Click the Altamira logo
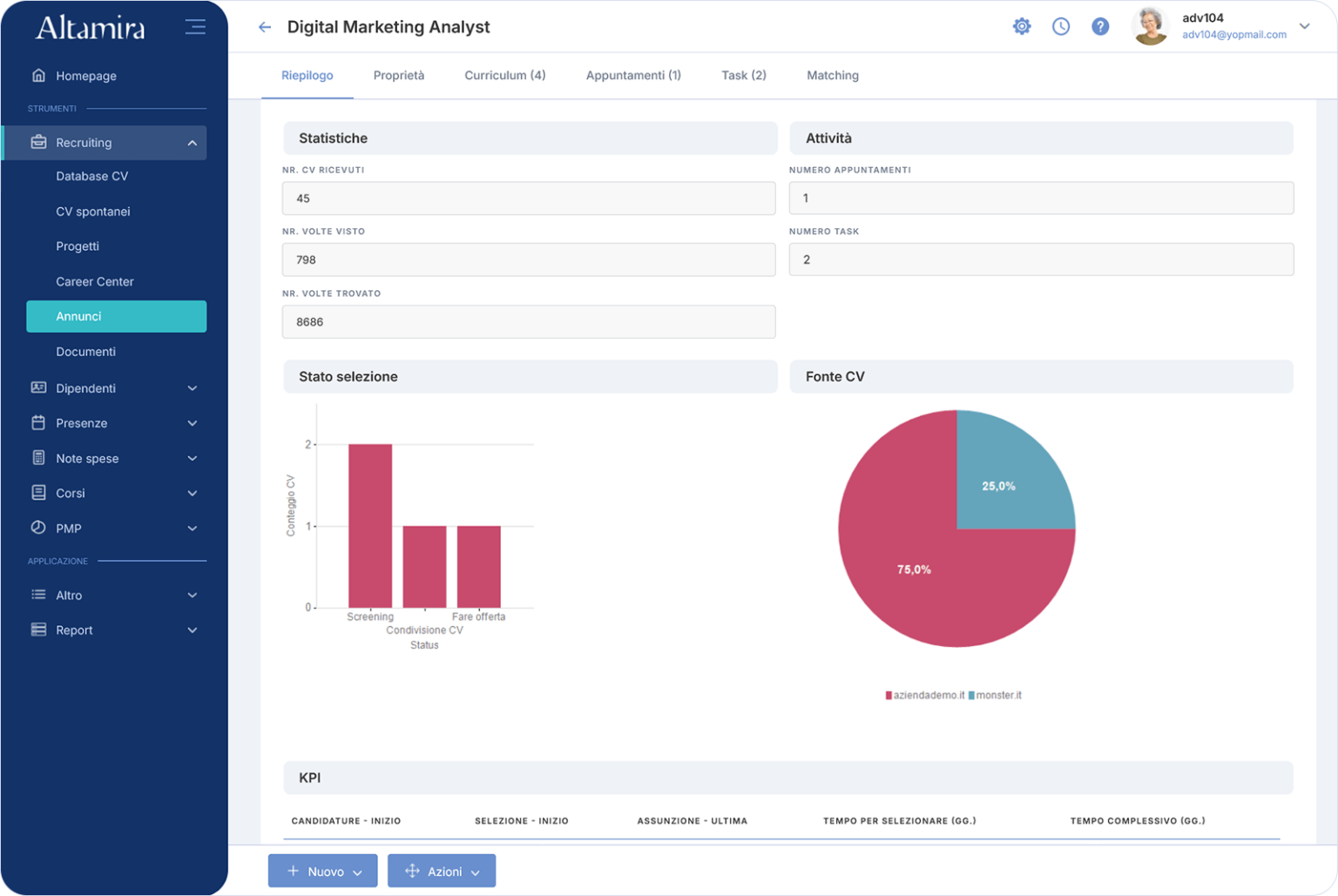Image resolution: width=1338 pixels, height=896 pixels. click(90, 28)
